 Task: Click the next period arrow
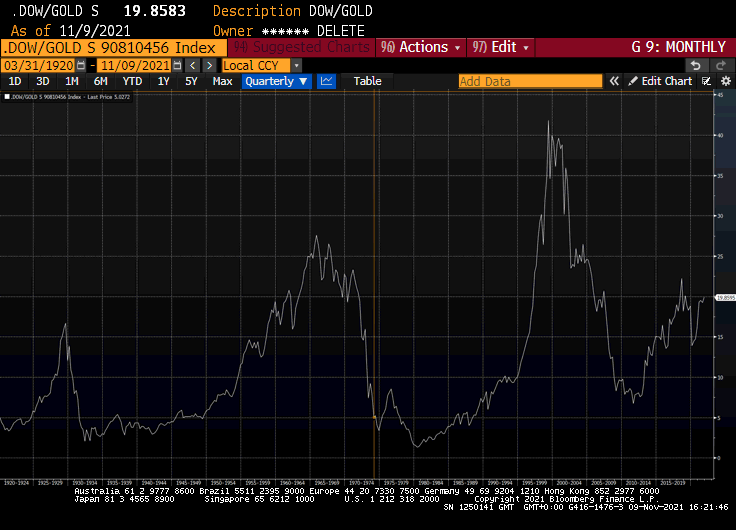point(209,65)
